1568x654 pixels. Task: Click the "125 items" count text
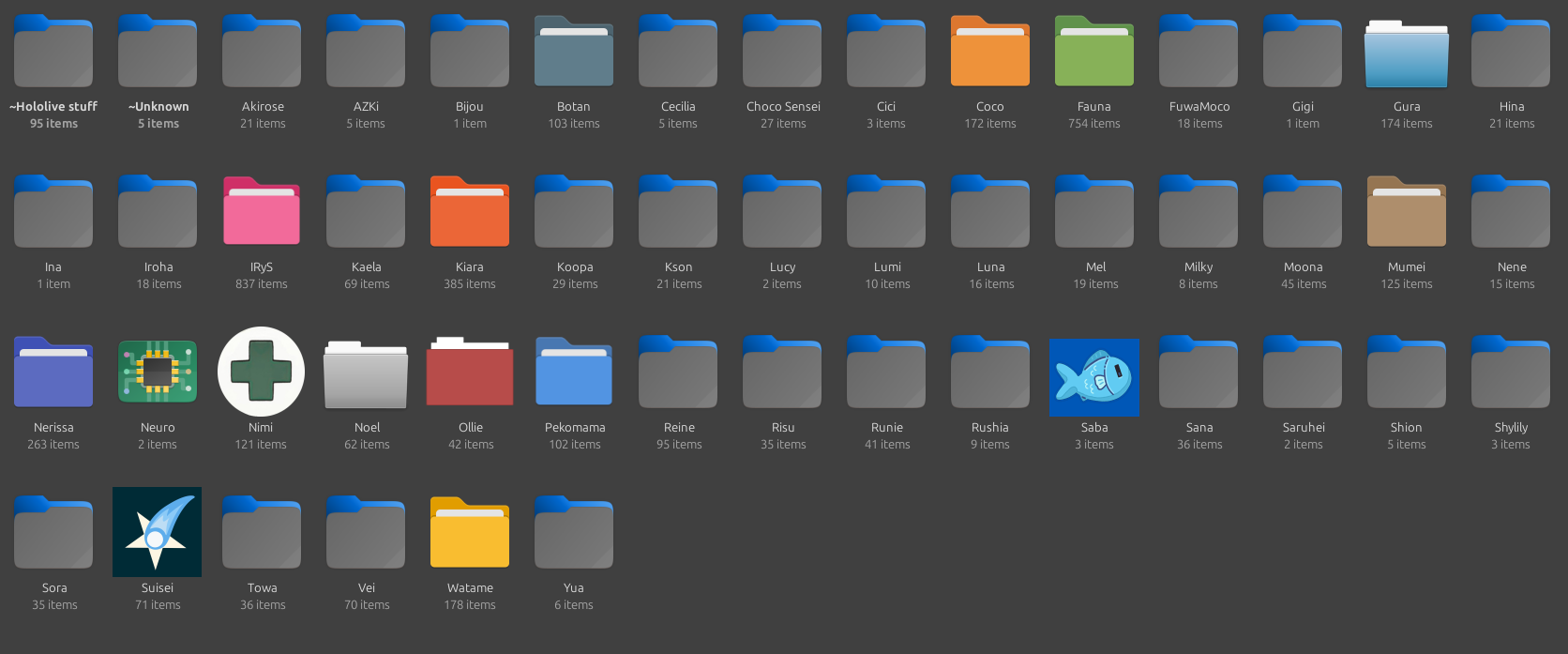point(1407,284)
